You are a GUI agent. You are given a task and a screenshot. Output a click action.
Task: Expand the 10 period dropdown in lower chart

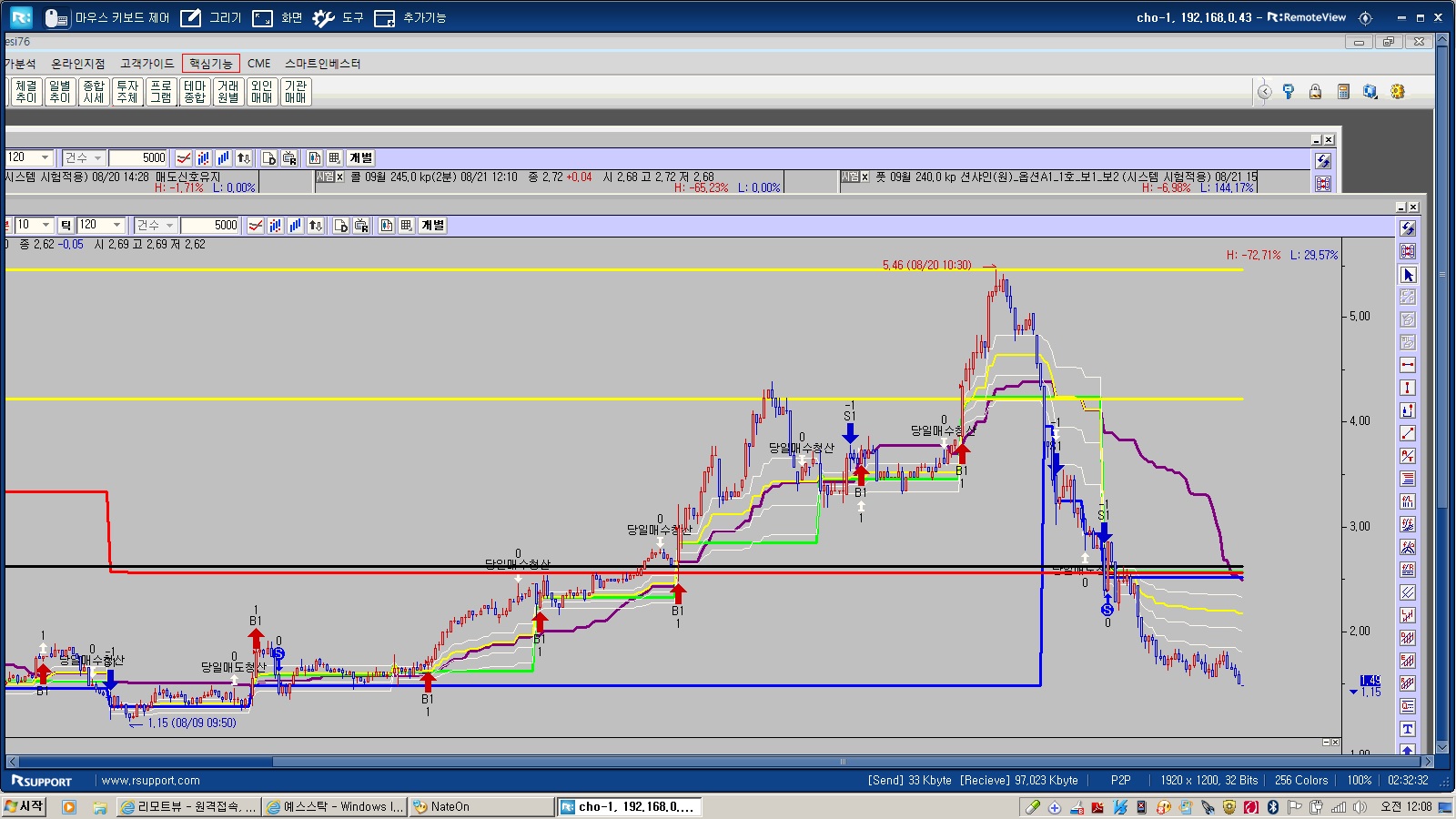(34, 225)
